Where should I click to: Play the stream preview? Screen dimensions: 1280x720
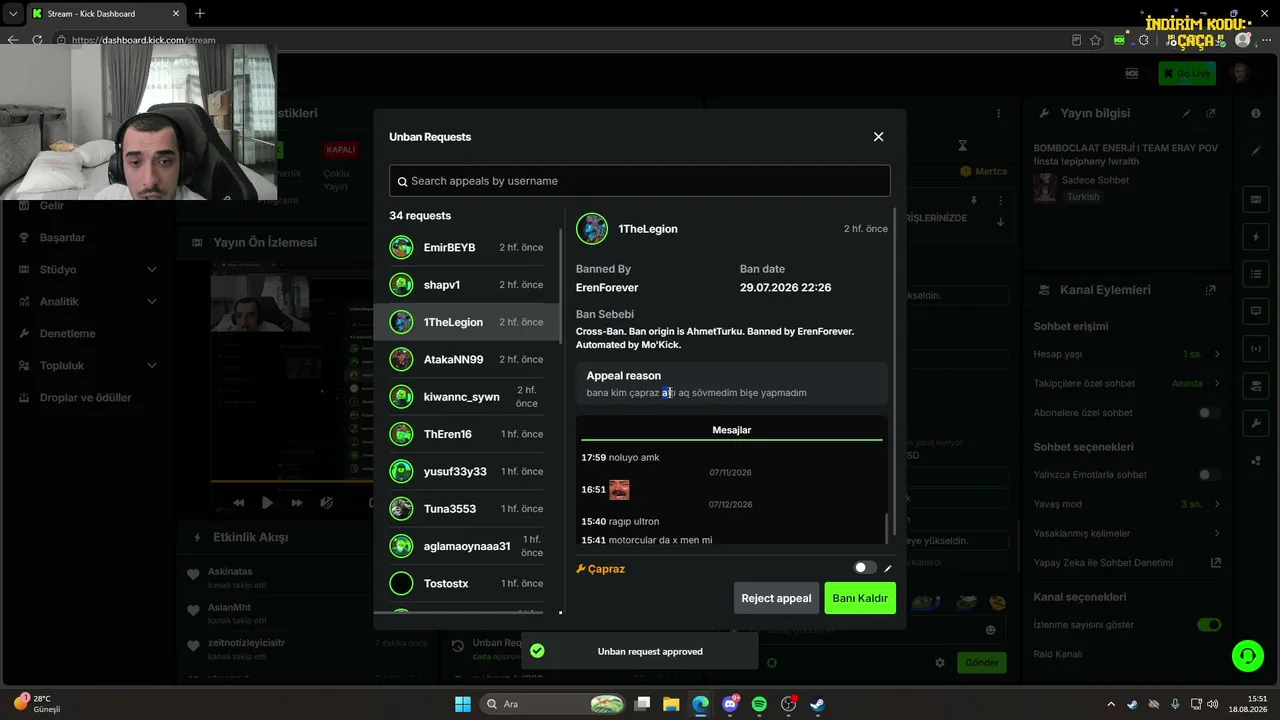(267, 503)
